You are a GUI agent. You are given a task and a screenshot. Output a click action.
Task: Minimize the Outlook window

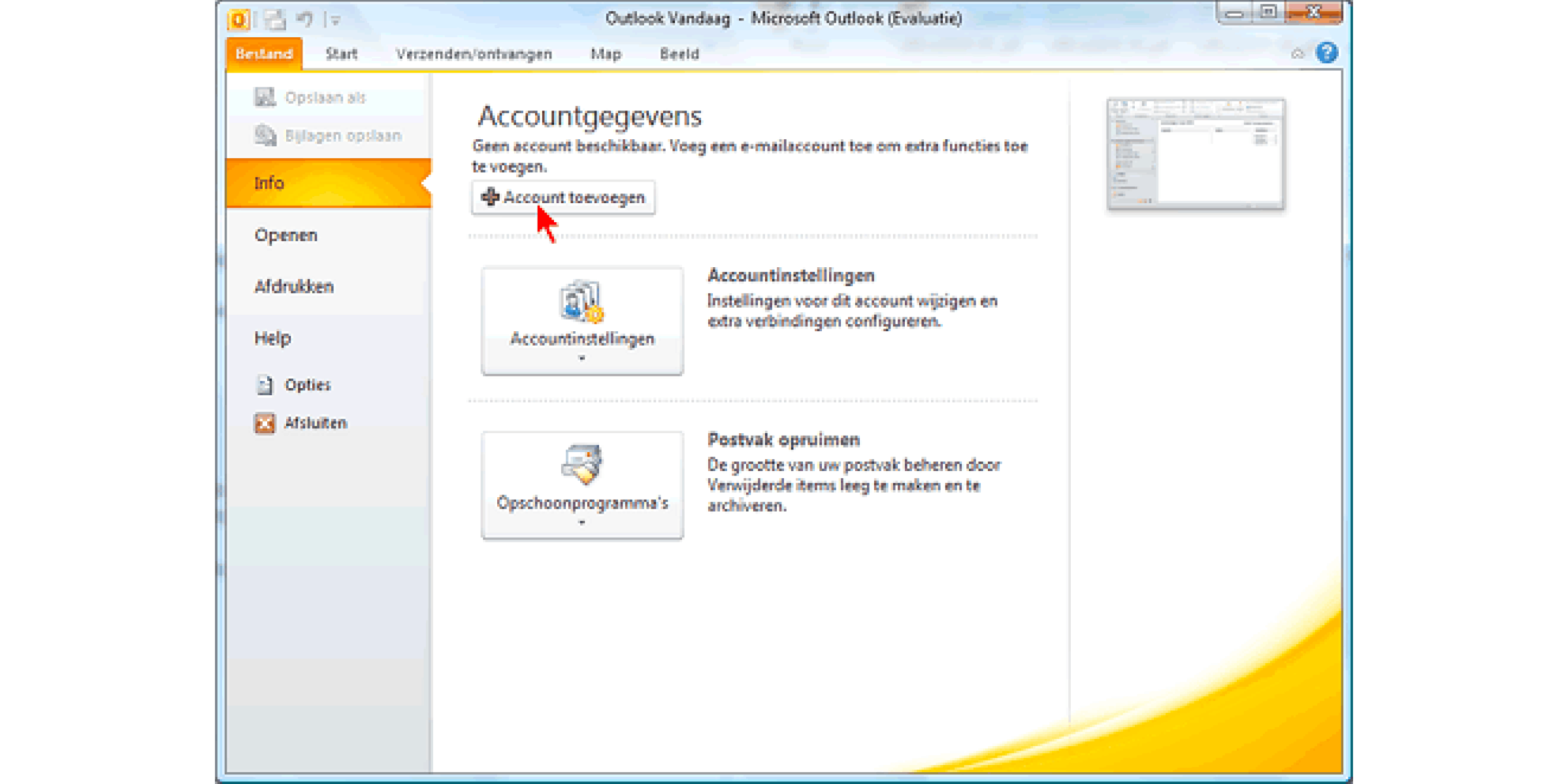(x=1233, y=12)
